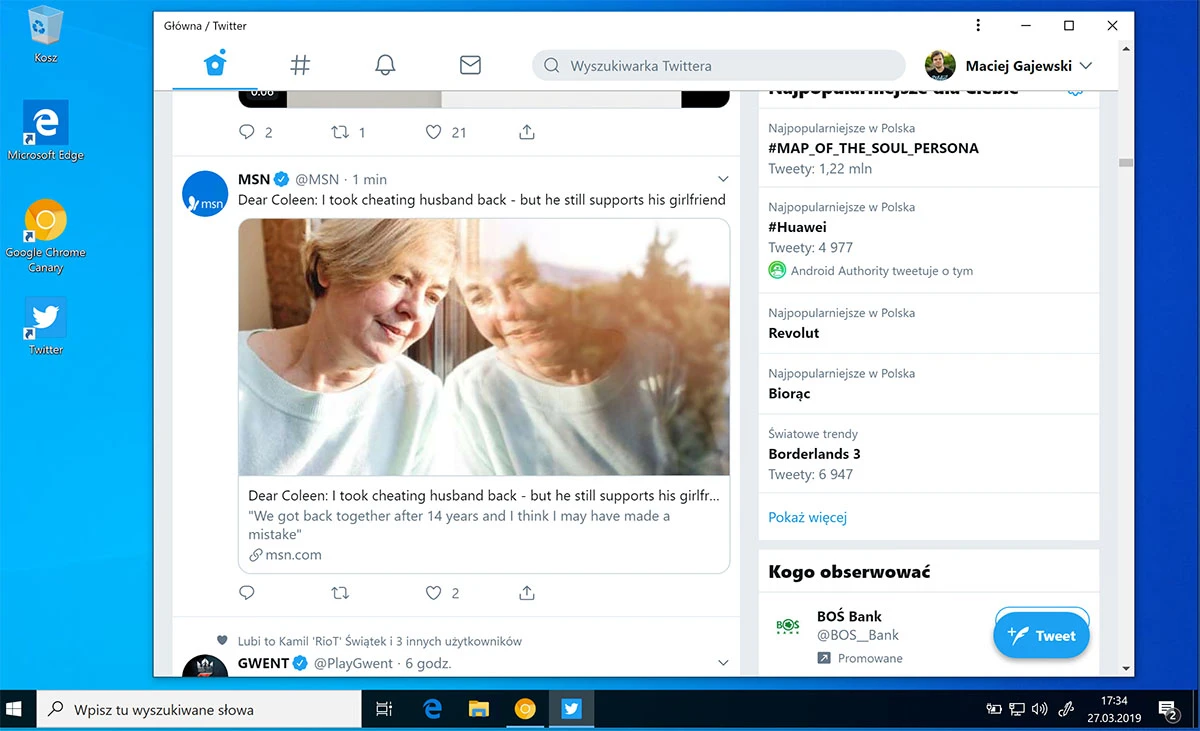Open the Explore hashtag tab

point(300,65)
